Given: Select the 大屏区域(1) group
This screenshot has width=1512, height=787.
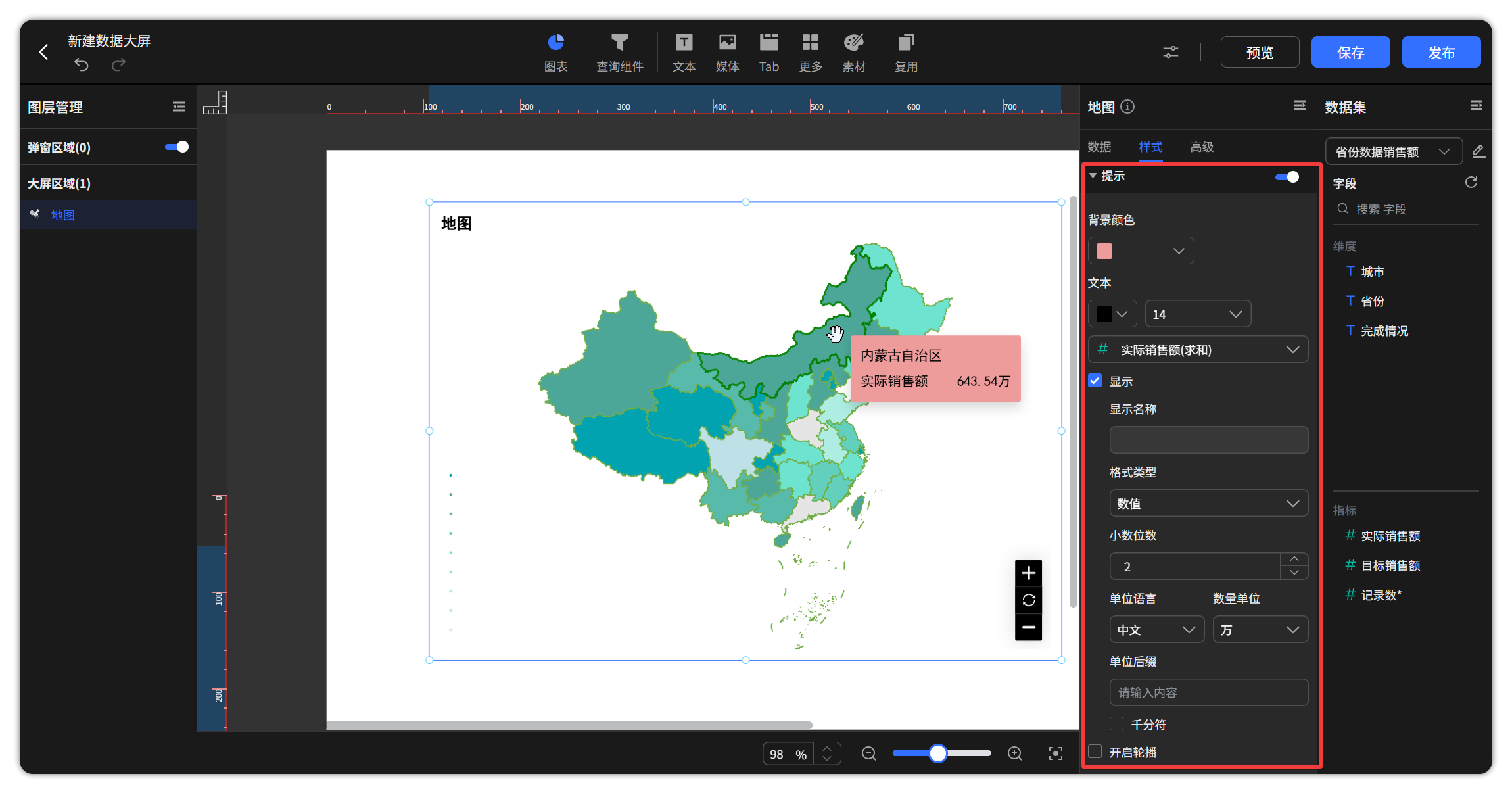Looking at the screenshot, I should click(59, 183).
